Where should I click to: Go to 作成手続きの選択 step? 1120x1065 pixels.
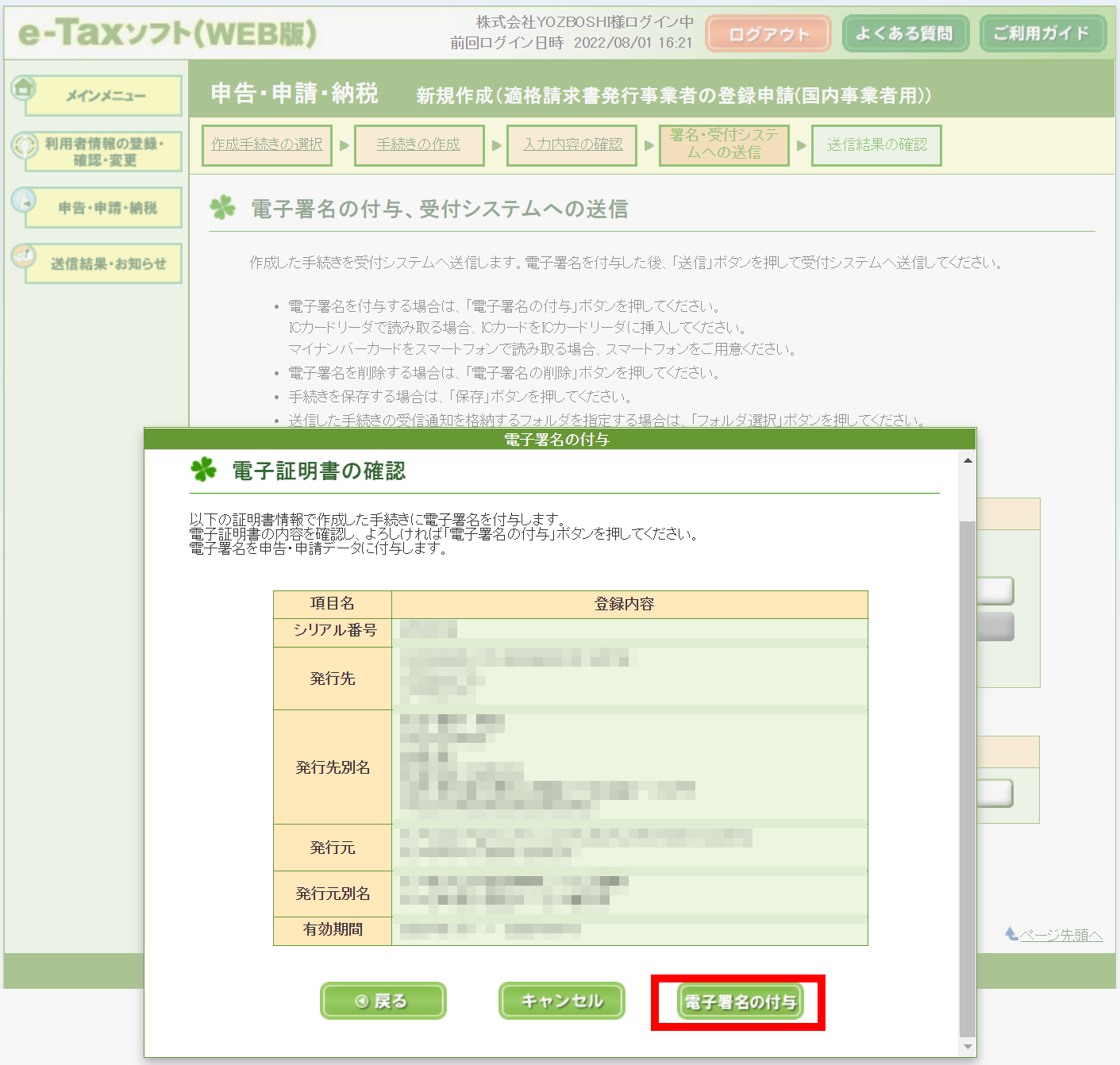pyautogui.click(x=267, y=145)
